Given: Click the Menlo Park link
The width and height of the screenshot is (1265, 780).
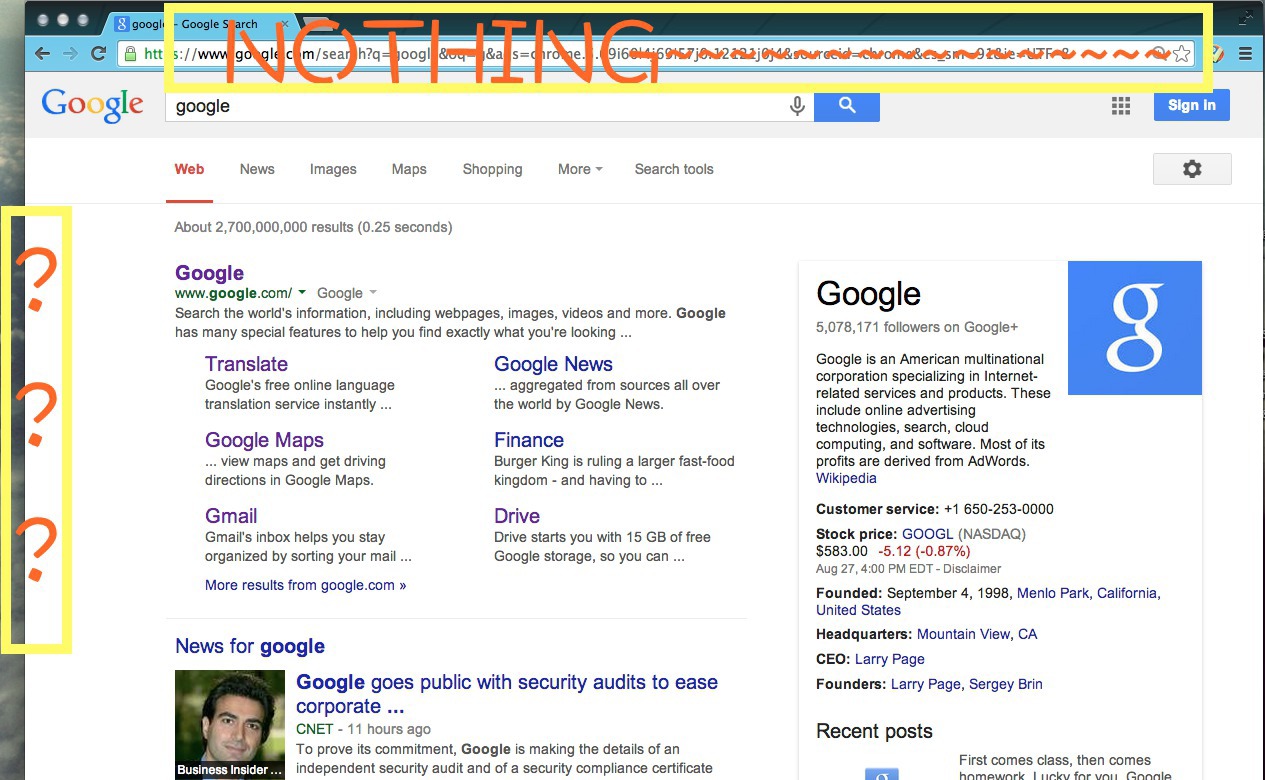Looking at the screenshot, I should (x=1053, y=593).
